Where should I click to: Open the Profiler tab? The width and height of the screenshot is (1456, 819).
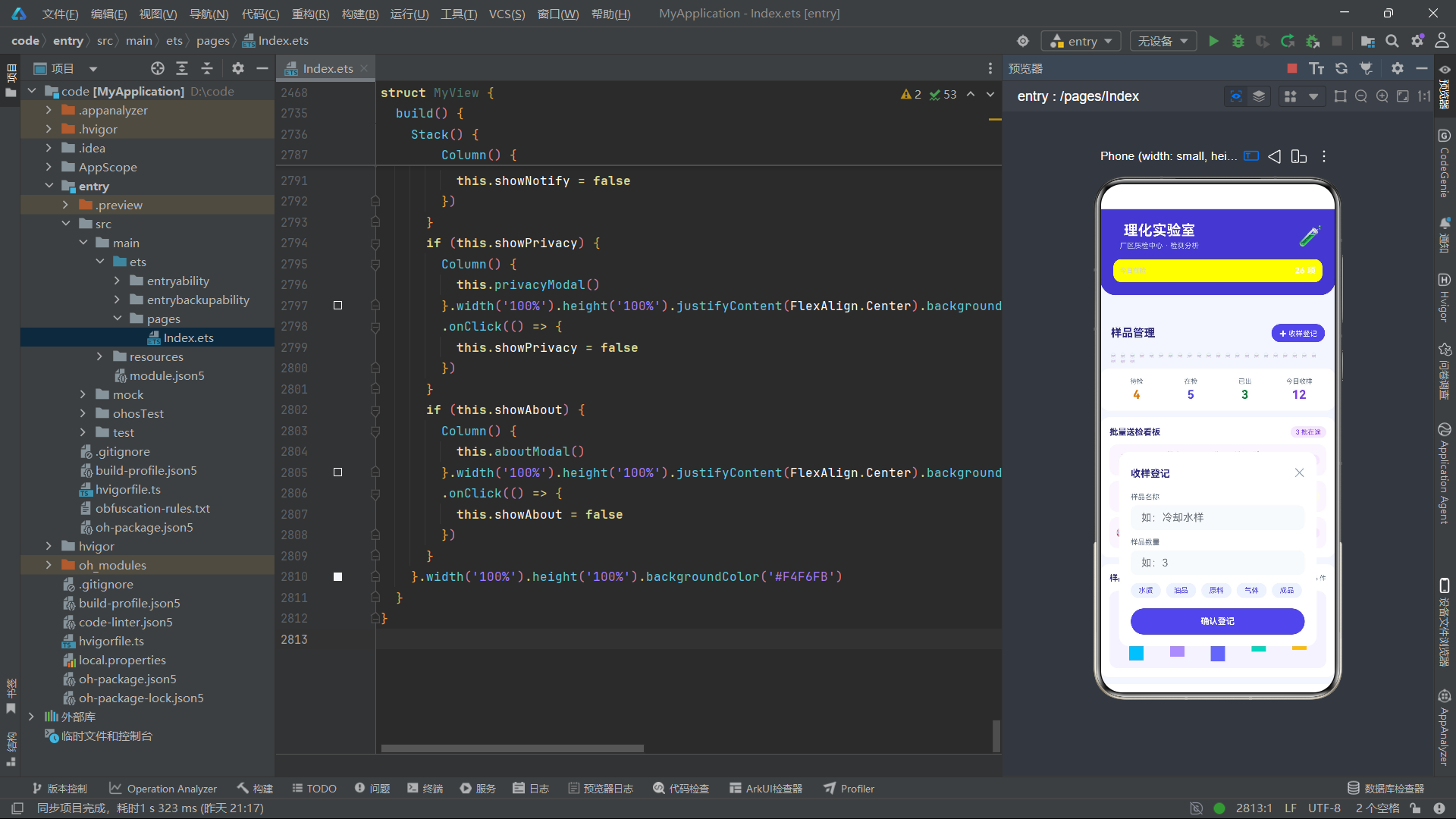[849, 789]
